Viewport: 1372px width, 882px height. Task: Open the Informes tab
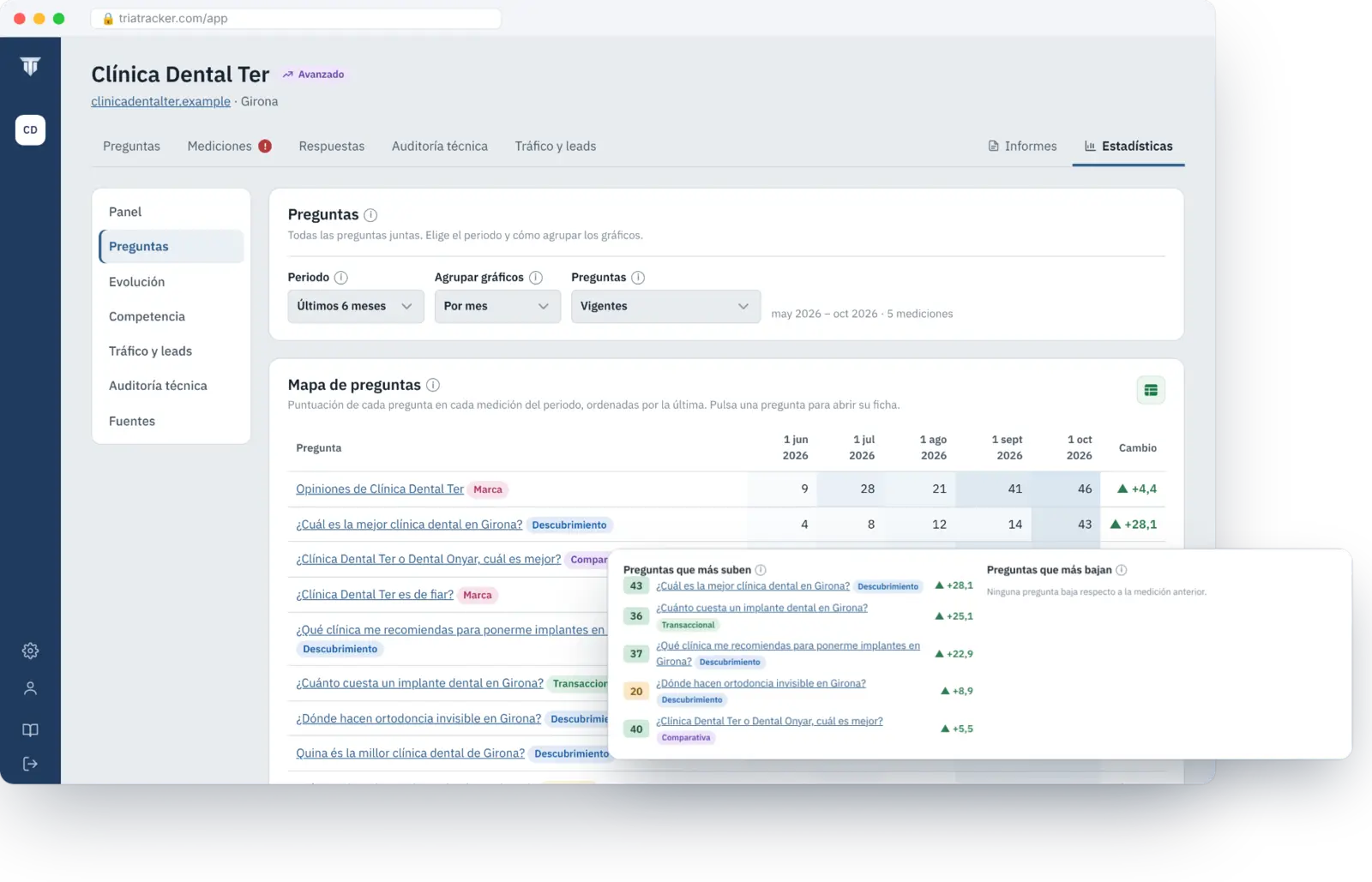coord(1022,147)
